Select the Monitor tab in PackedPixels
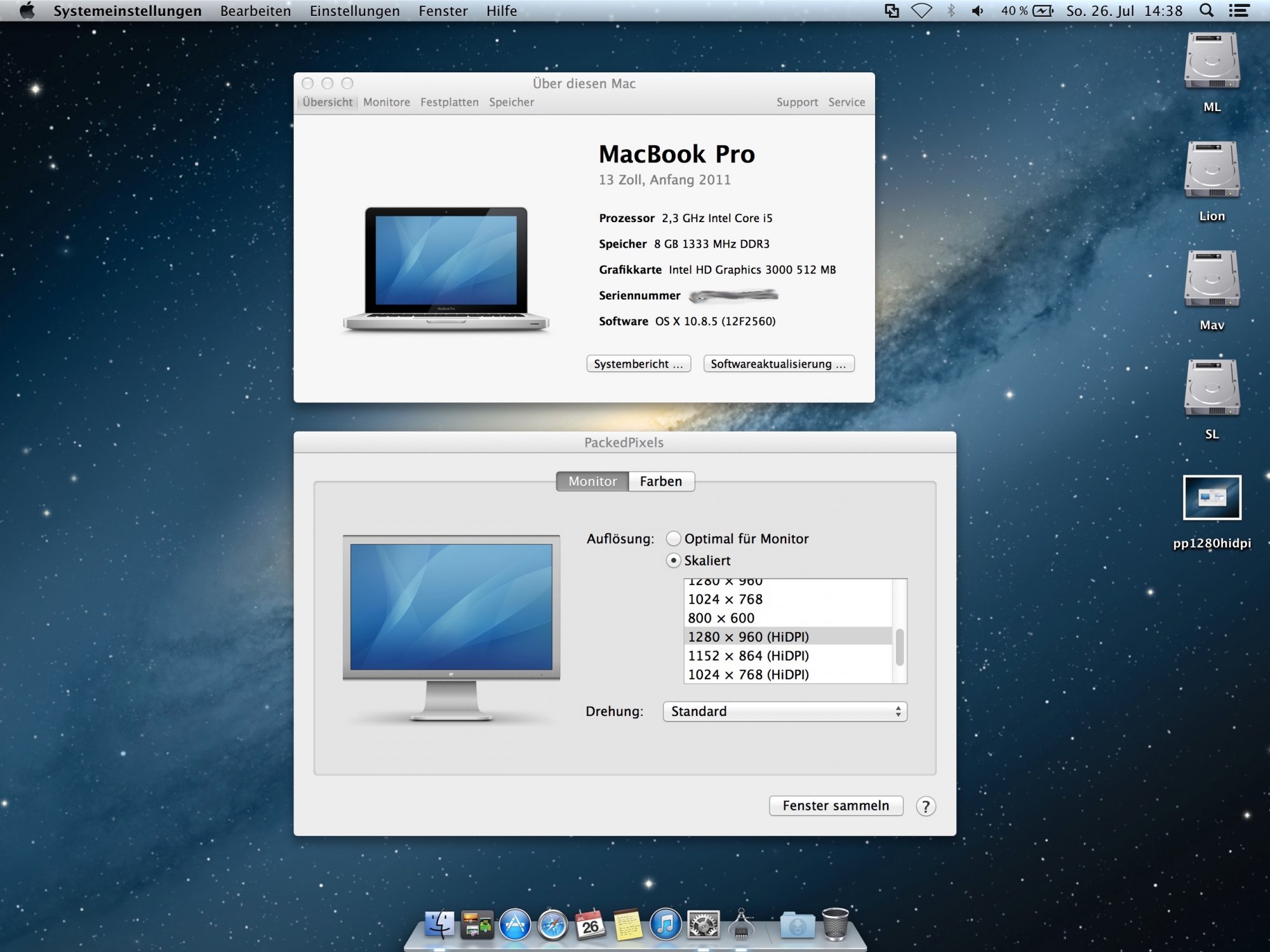Image resolution: width=1270 pixels, height=952 pixels. (592, 481)
